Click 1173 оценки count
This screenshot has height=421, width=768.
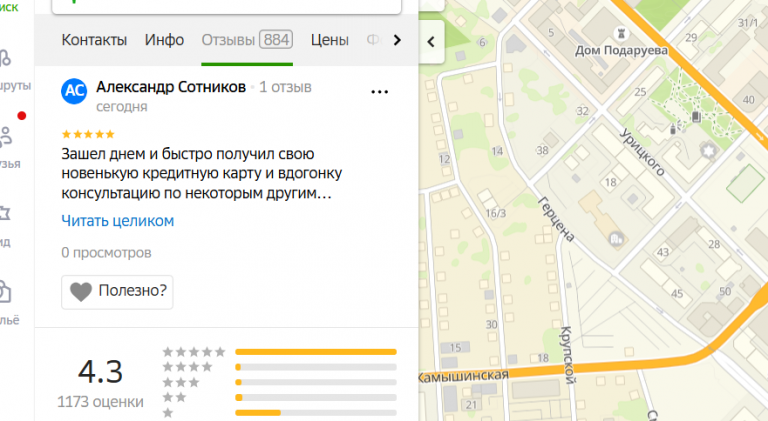point(100,402)
